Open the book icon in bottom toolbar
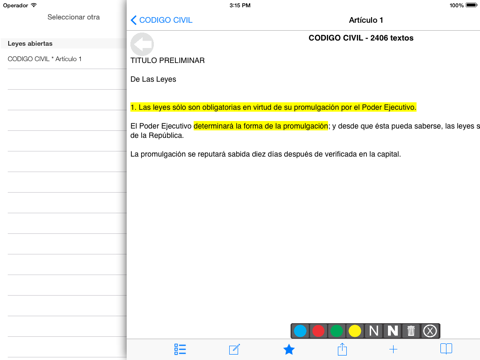Viewport: 480px width, 360px height. [x=446, y=349]
